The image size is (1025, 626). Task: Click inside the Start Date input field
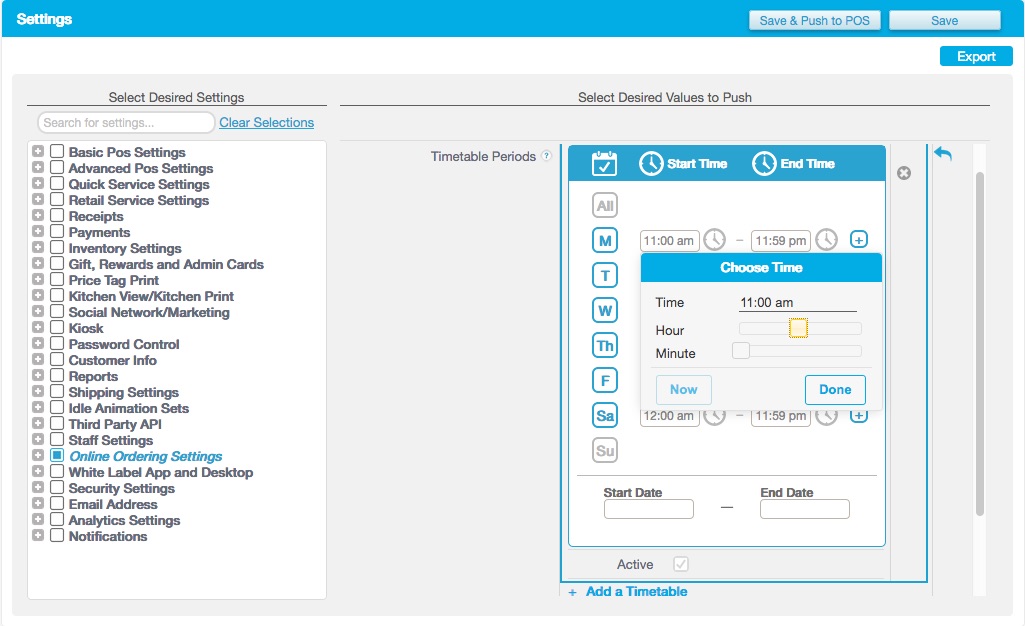pyautogui.click(x=648, y=509)
